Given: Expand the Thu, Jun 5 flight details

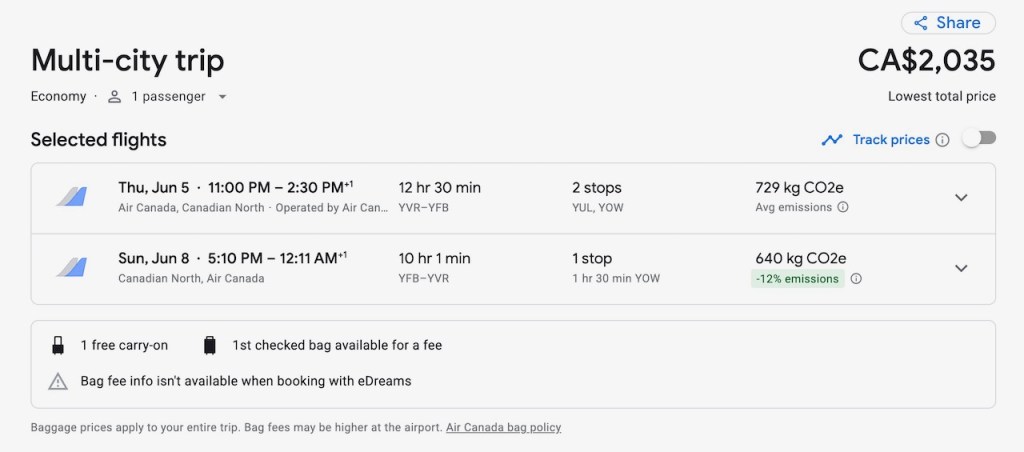Looking at the screenshot, I should [961, 197].
